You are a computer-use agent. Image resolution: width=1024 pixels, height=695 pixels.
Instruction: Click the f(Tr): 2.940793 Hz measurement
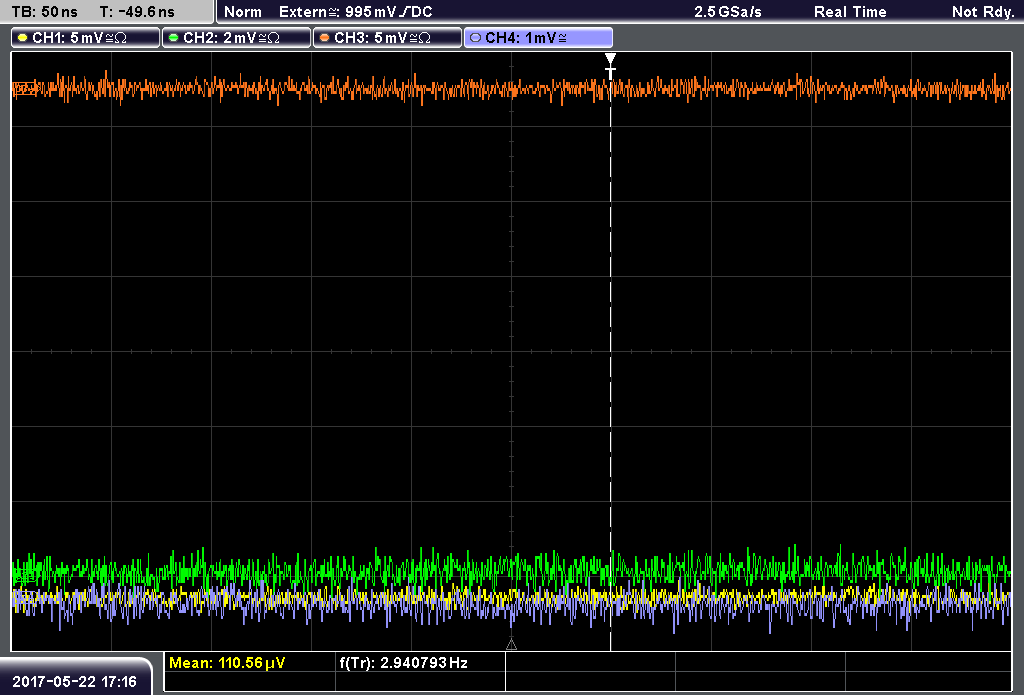(x=404, y=663)
